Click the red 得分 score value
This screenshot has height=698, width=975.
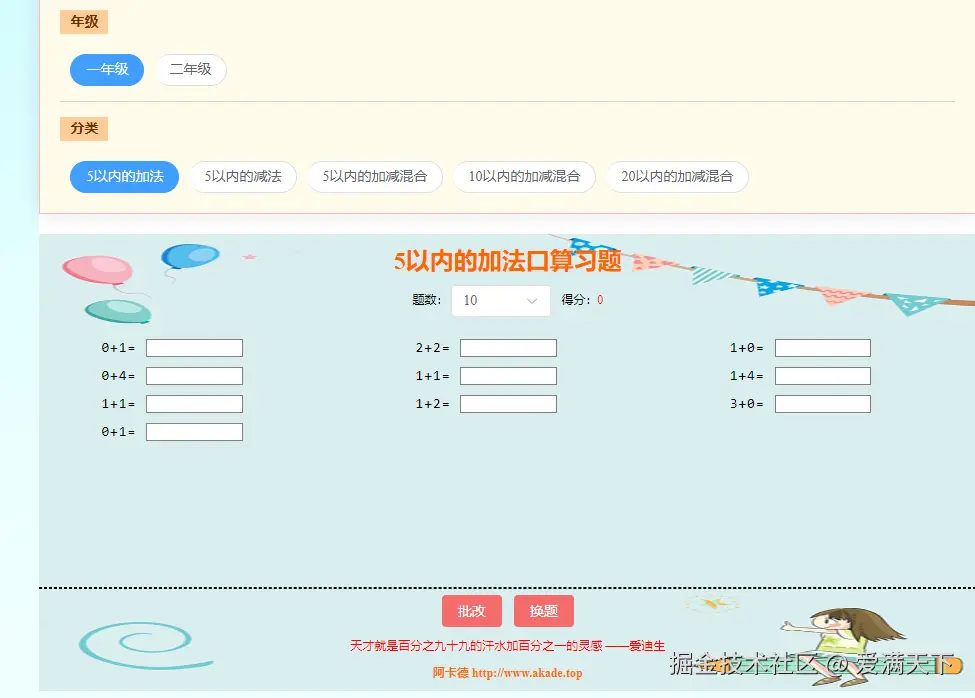pyautogui.click(x=601, y=300)
